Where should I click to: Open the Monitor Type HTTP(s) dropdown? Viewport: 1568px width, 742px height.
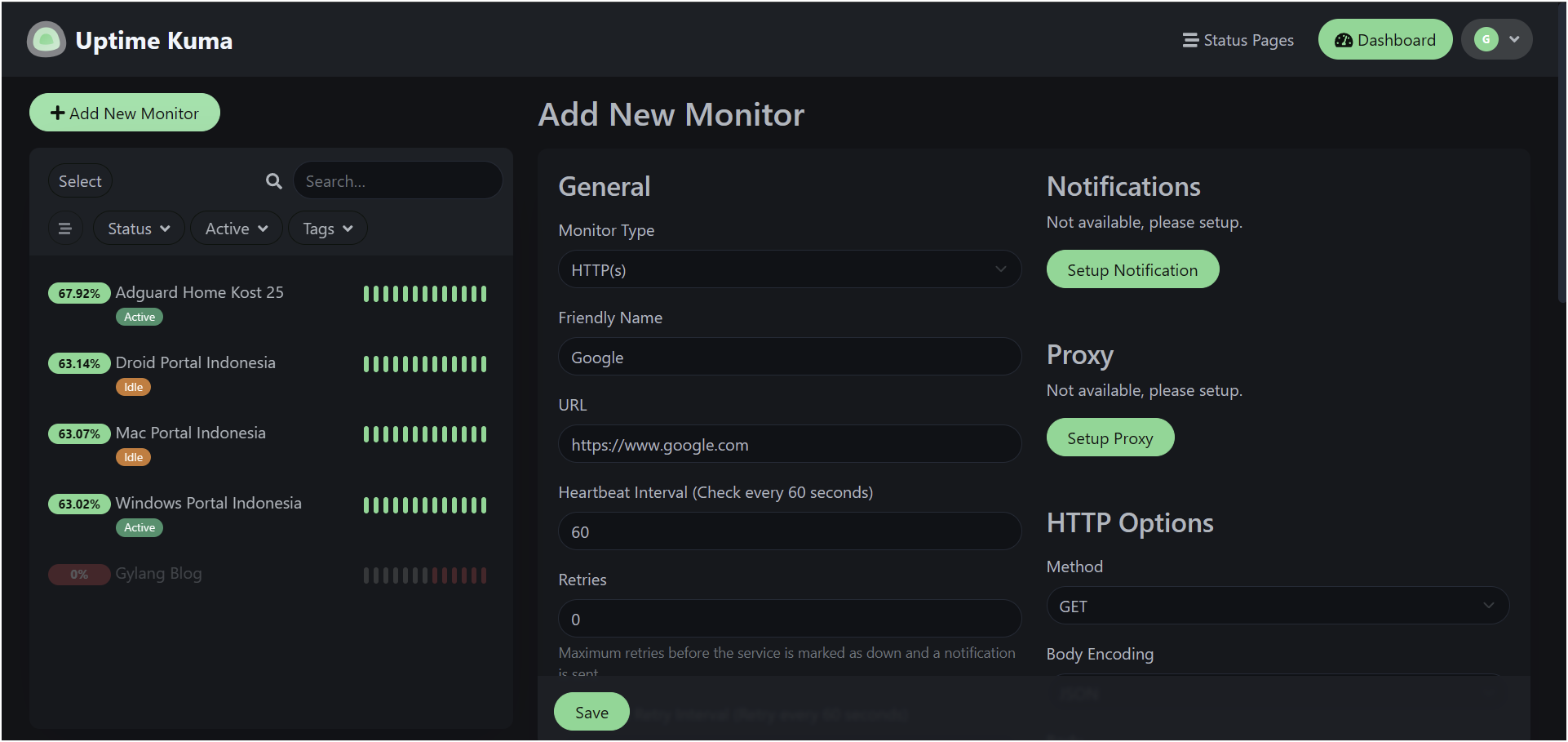(x=789, y=269)
